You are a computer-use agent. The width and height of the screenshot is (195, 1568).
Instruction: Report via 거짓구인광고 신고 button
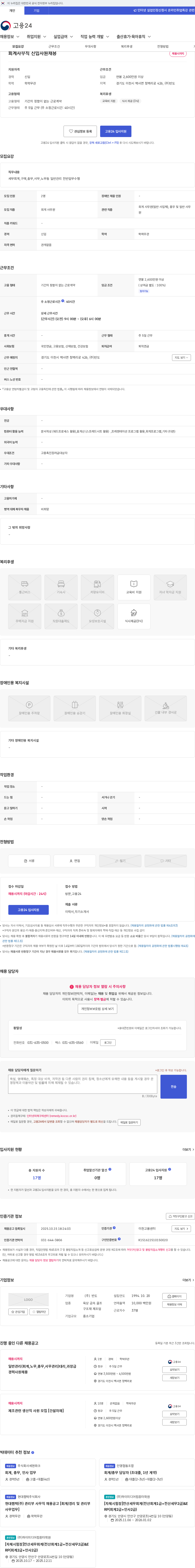(180, 1216)
